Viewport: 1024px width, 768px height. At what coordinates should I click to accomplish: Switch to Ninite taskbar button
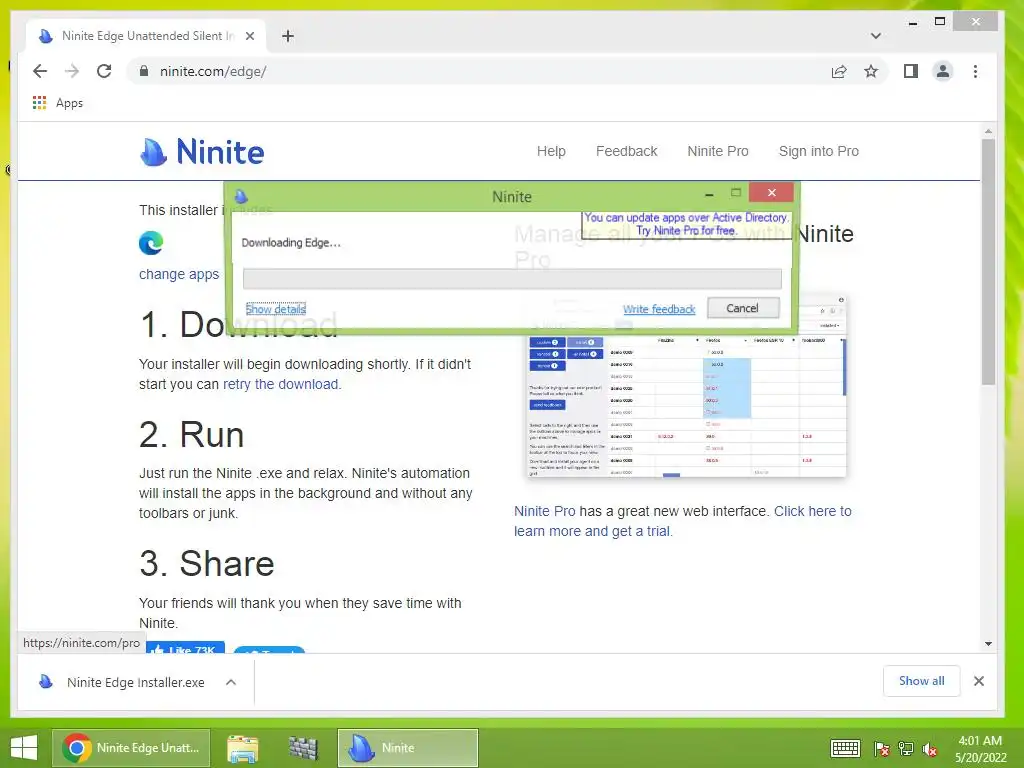(x=408, y=748)
